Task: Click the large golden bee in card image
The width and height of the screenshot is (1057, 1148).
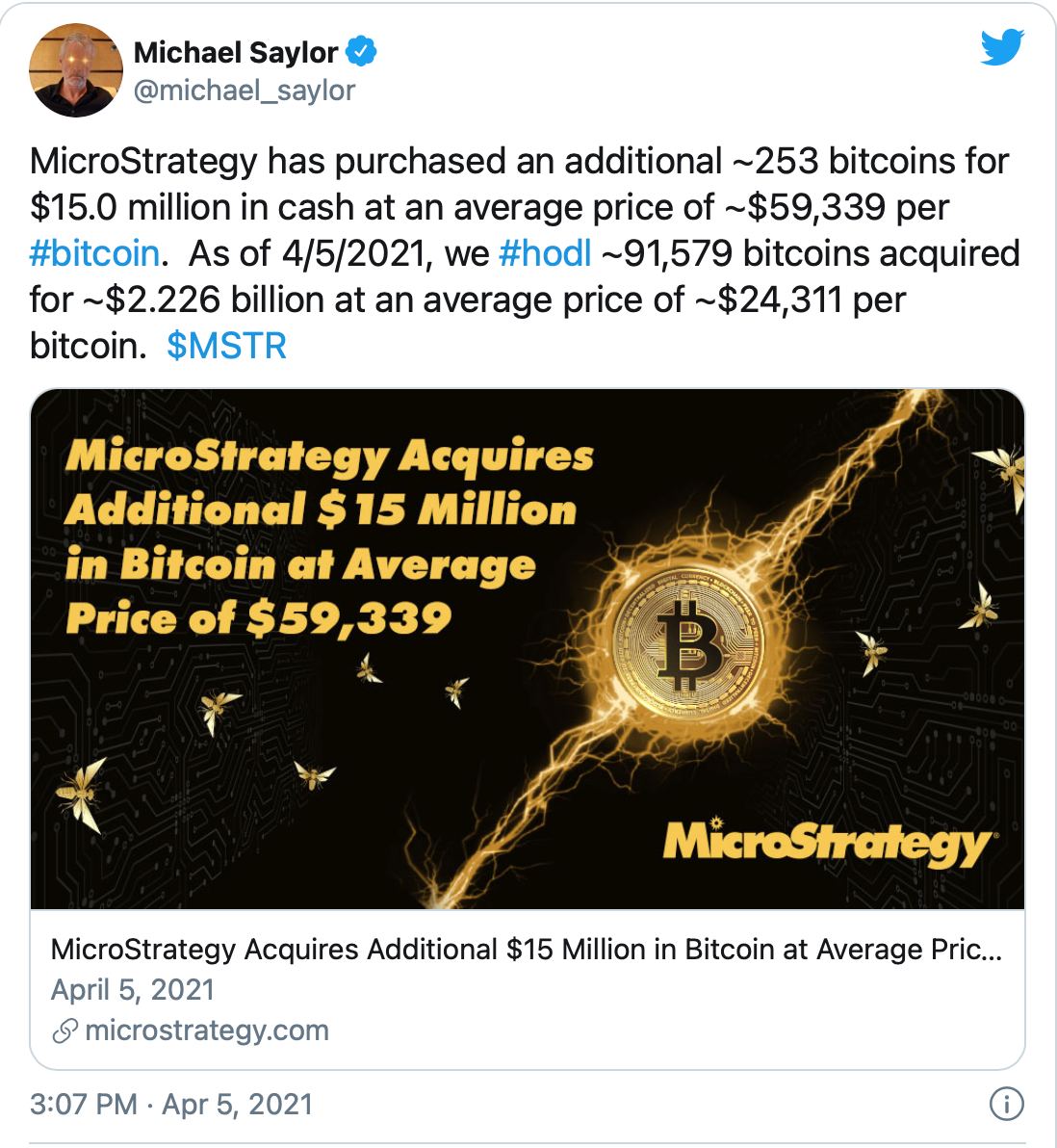Action: (81, 795)
